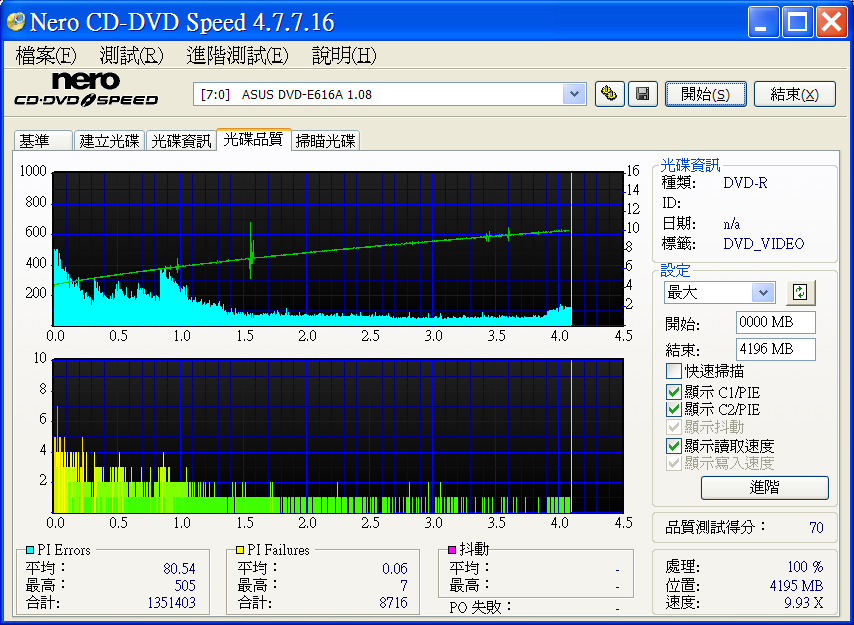Click the speed value 9.93 X

(x=803, y=603)
